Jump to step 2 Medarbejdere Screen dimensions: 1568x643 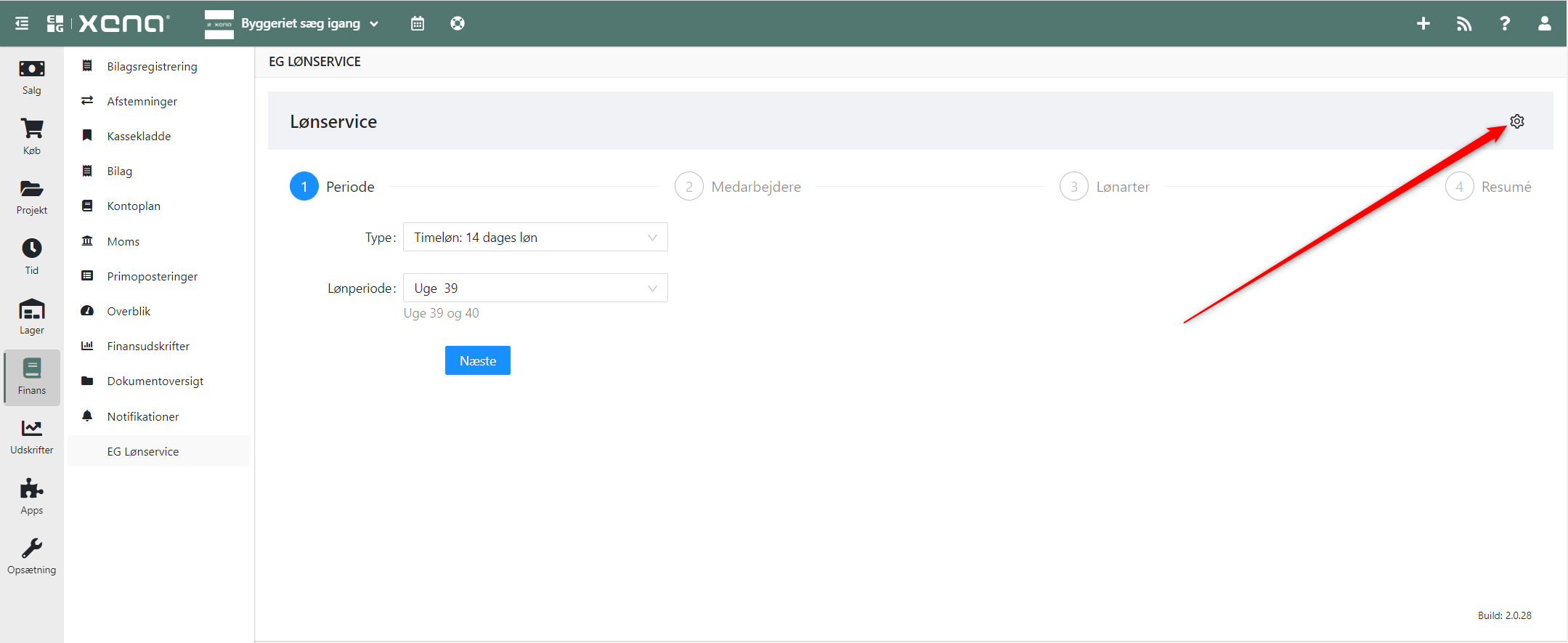tap(738, 187)
